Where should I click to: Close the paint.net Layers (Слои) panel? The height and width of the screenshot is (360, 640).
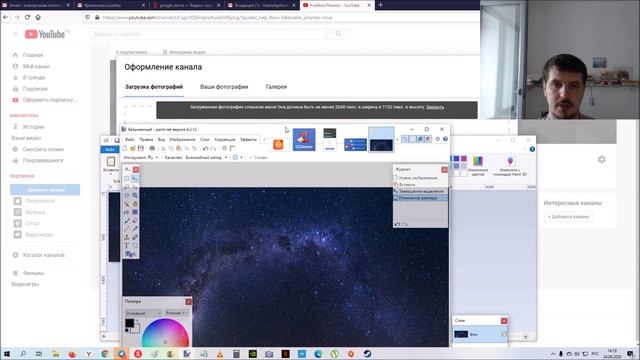pyautogui.click(x=504, y=321)
